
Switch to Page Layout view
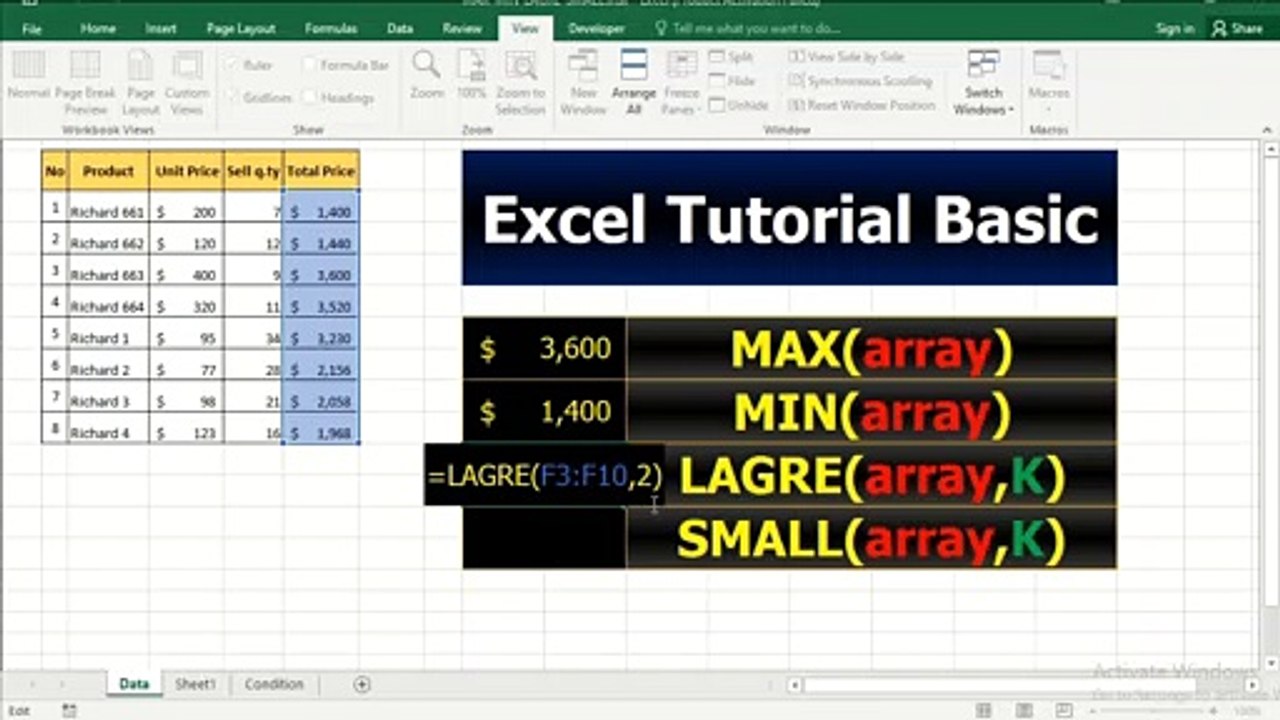tap(141, 82)
